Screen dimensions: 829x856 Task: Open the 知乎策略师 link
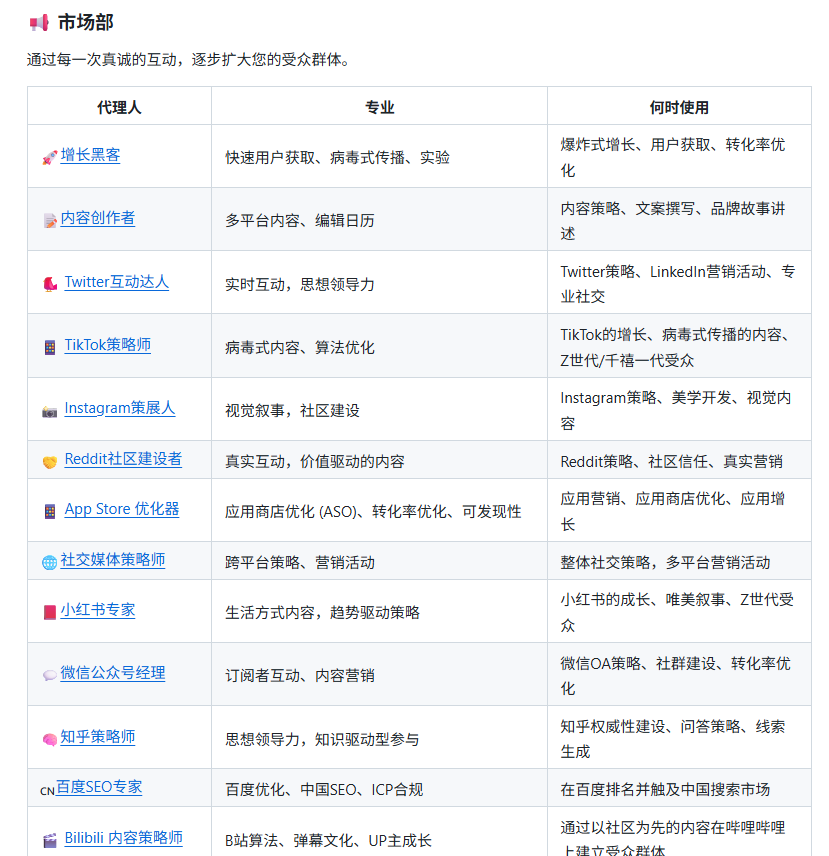point(97,737)
